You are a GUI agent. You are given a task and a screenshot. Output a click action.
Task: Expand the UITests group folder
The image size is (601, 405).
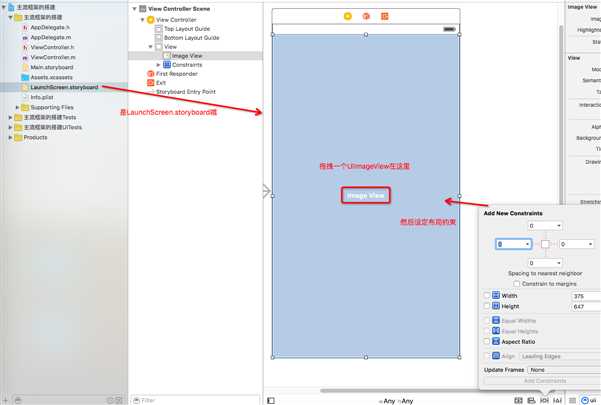click(10, 127)
